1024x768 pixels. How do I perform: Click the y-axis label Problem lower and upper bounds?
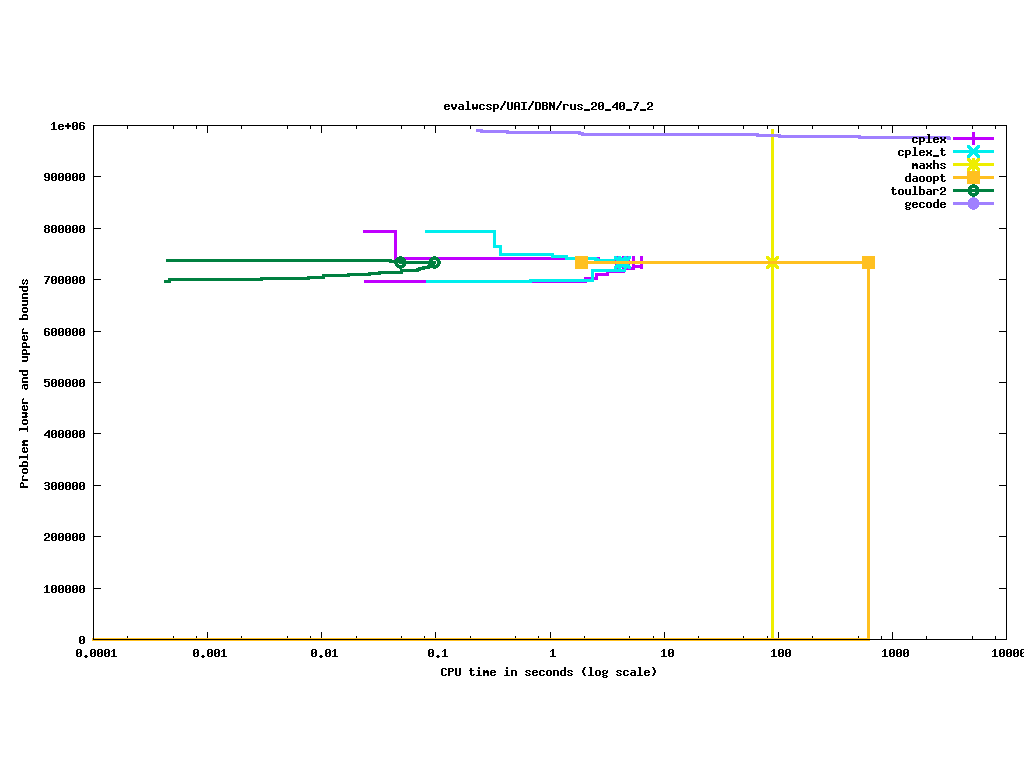pos(25,384)
